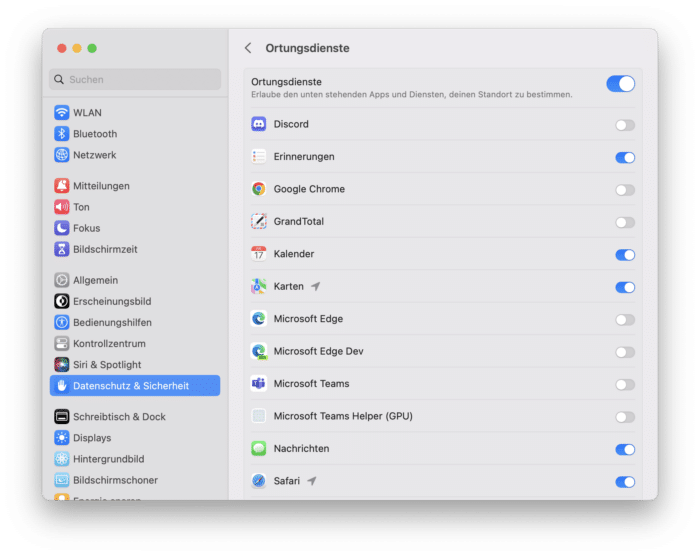This screenshot has height=556, width=700.
Task: Select Bluetooth in the sidebar
Action: 135,134
